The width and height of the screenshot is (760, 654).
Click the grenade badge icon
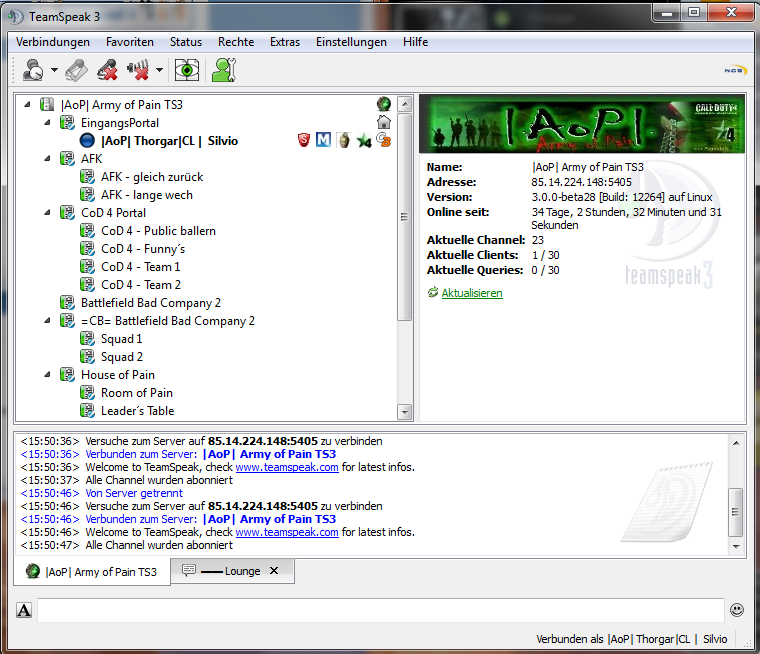coord(344,140)
